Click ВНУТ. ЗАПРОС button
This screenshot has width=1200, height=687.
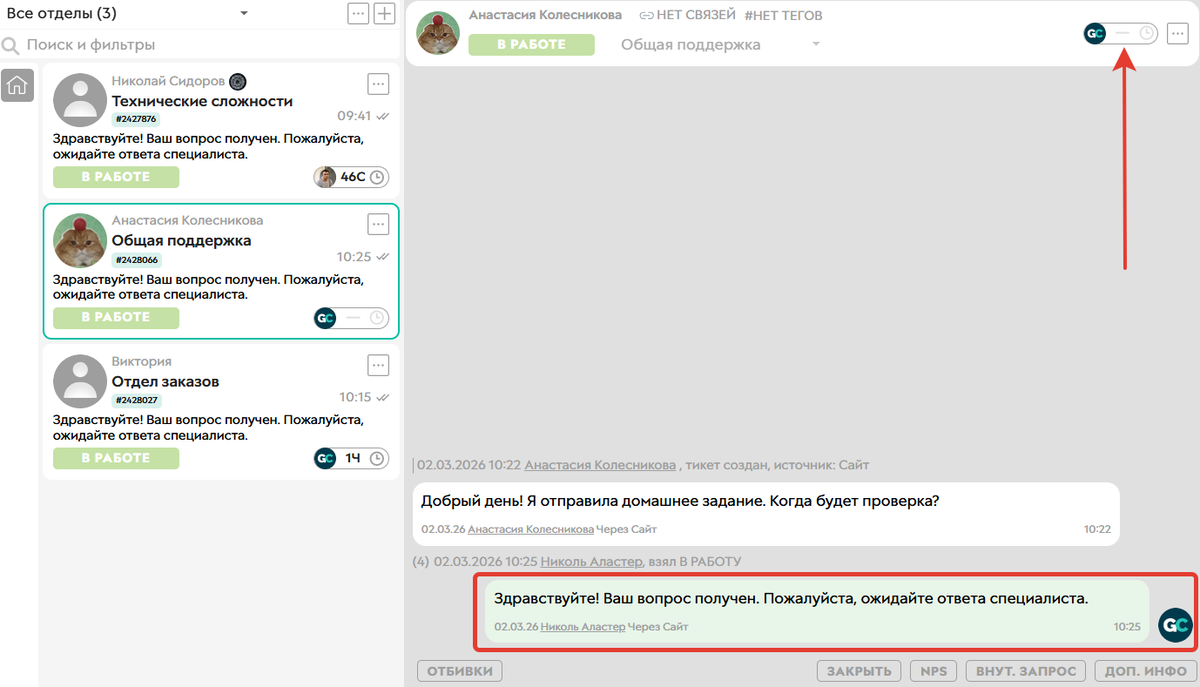click(x=1026, y=671)
